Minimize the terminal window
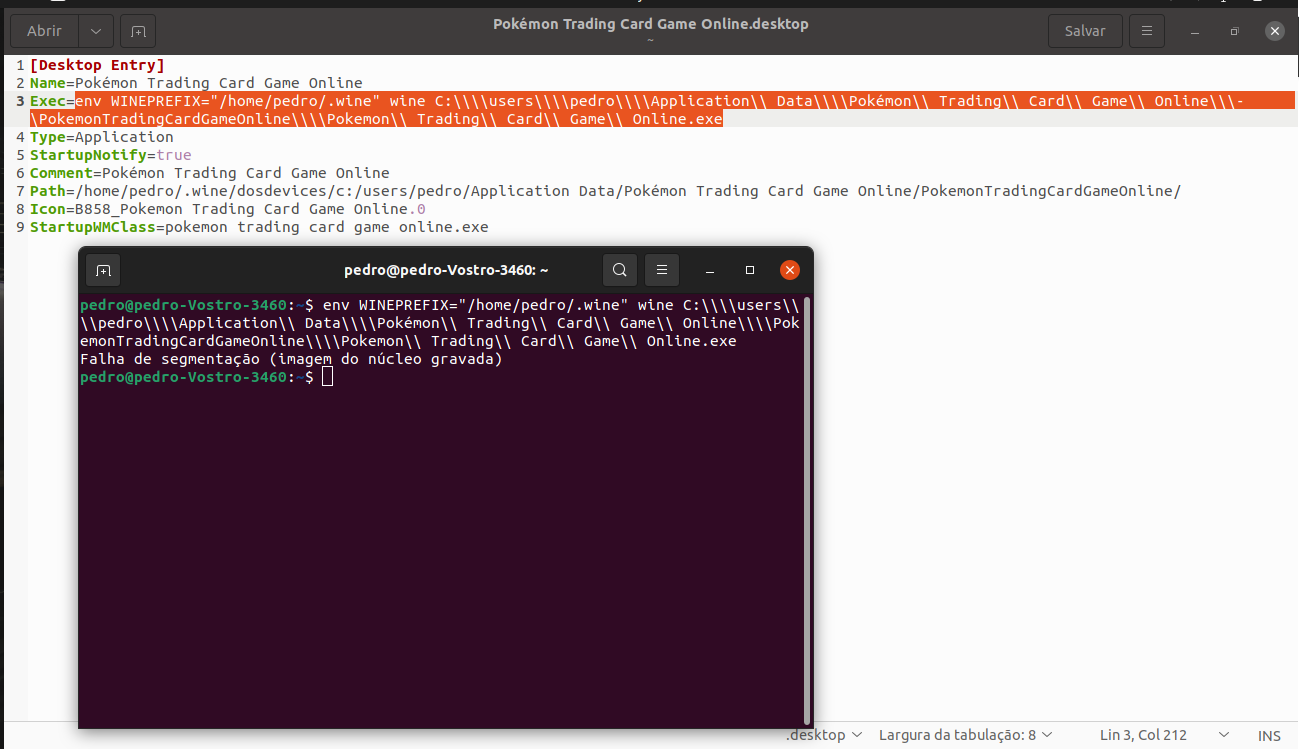 (x=709, y=270)
